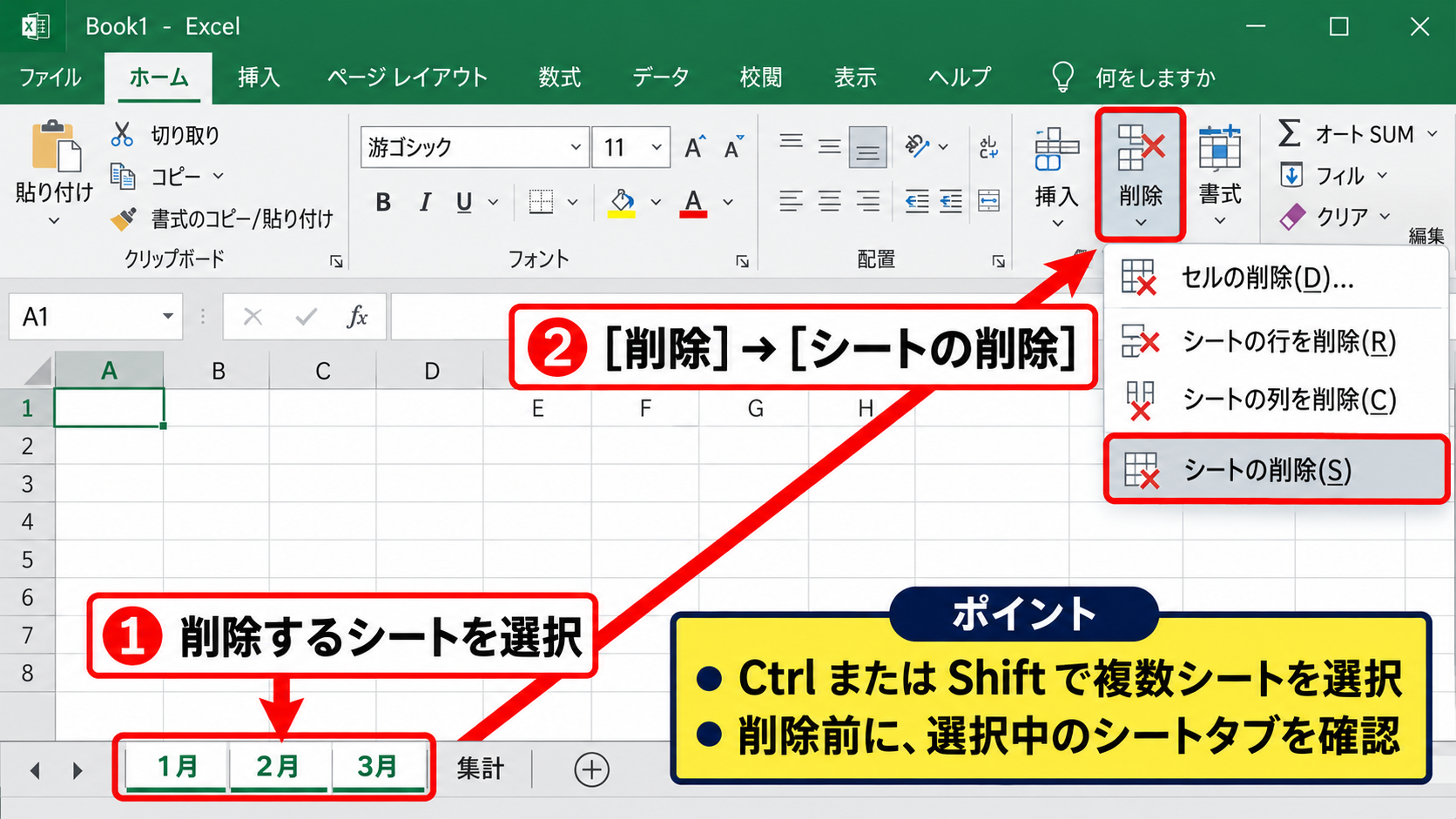Click the Format cells icon
The image size is (1456, 819).
[1219, 147]
